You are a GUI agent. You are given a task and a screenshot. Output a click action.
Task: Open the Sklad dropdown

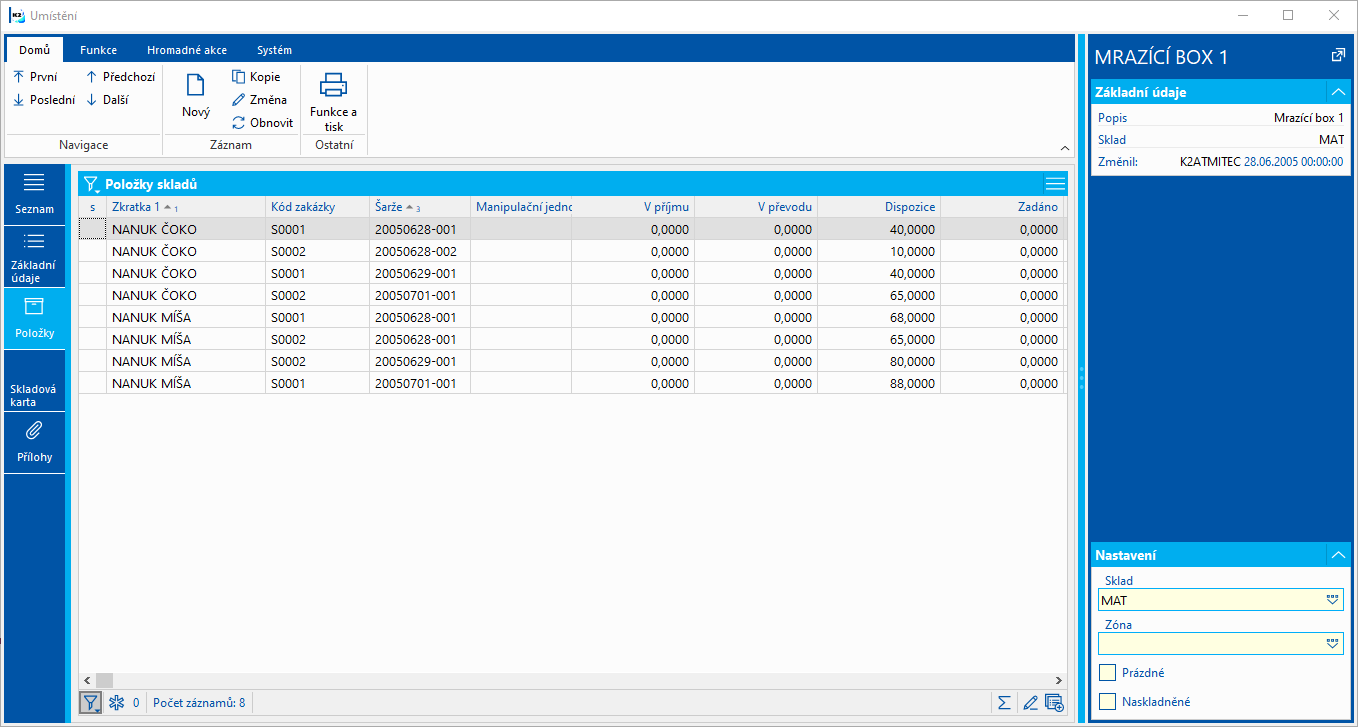[x=1332, y=600]
